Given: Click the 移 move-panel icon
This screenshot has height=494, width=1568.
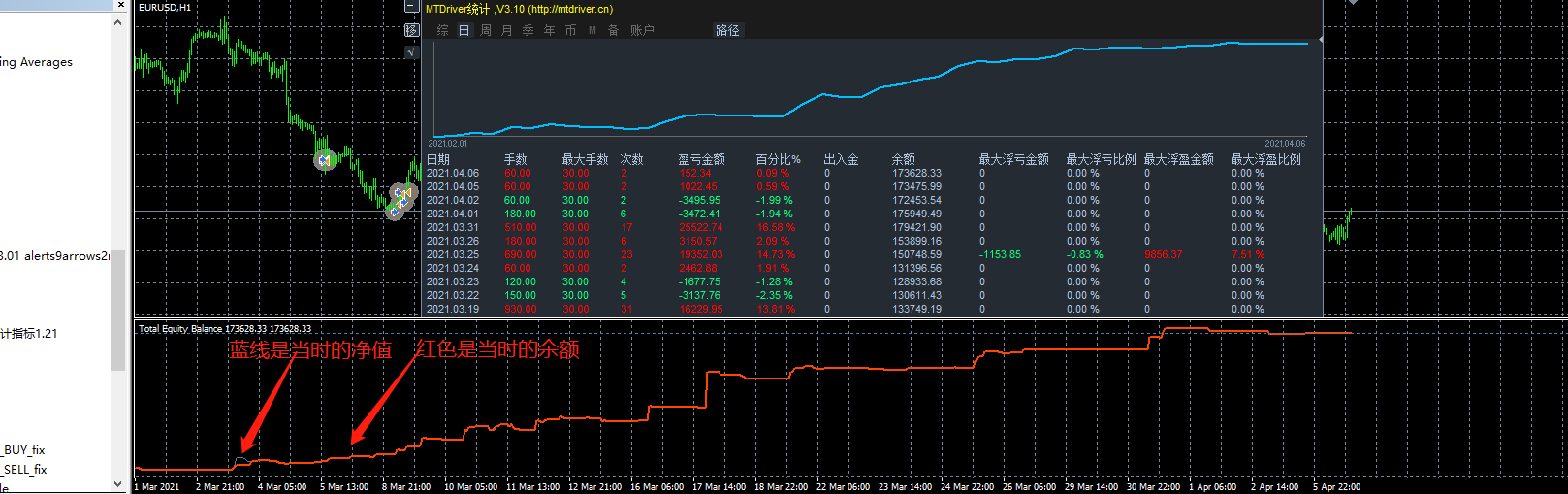Looking at the screenshot, I should pos(411,30).
